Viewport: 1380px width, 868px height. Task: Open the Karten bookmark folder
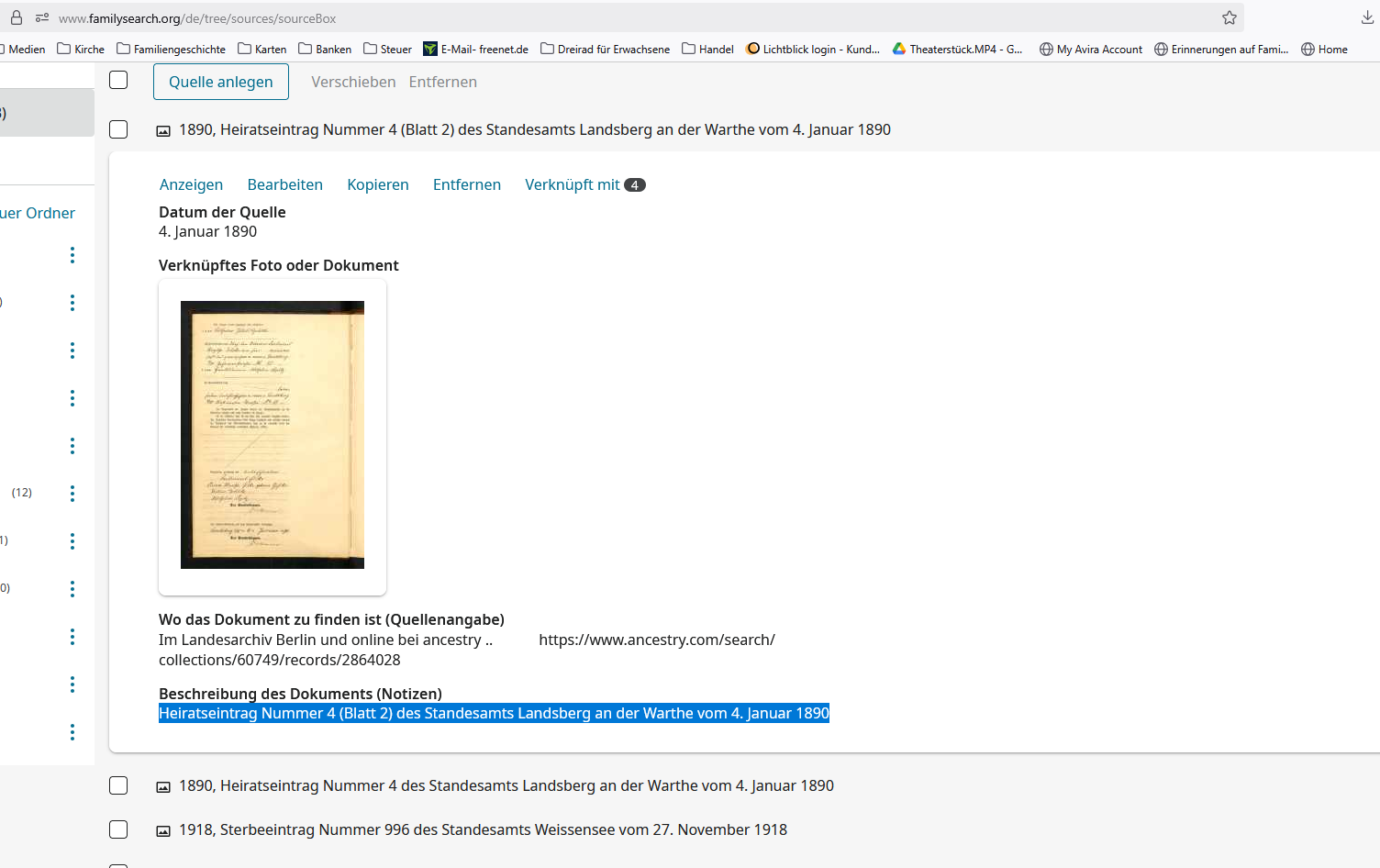pyautogui.click(x=262, y=49)
